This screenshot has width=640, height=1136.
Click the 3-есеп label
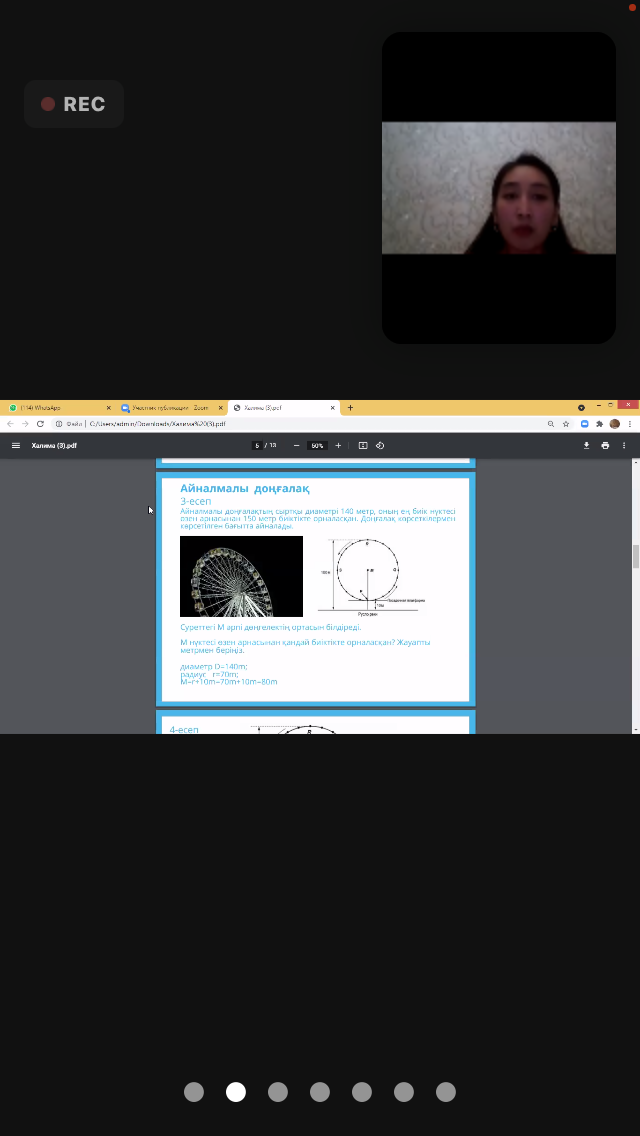click(196, 501)
